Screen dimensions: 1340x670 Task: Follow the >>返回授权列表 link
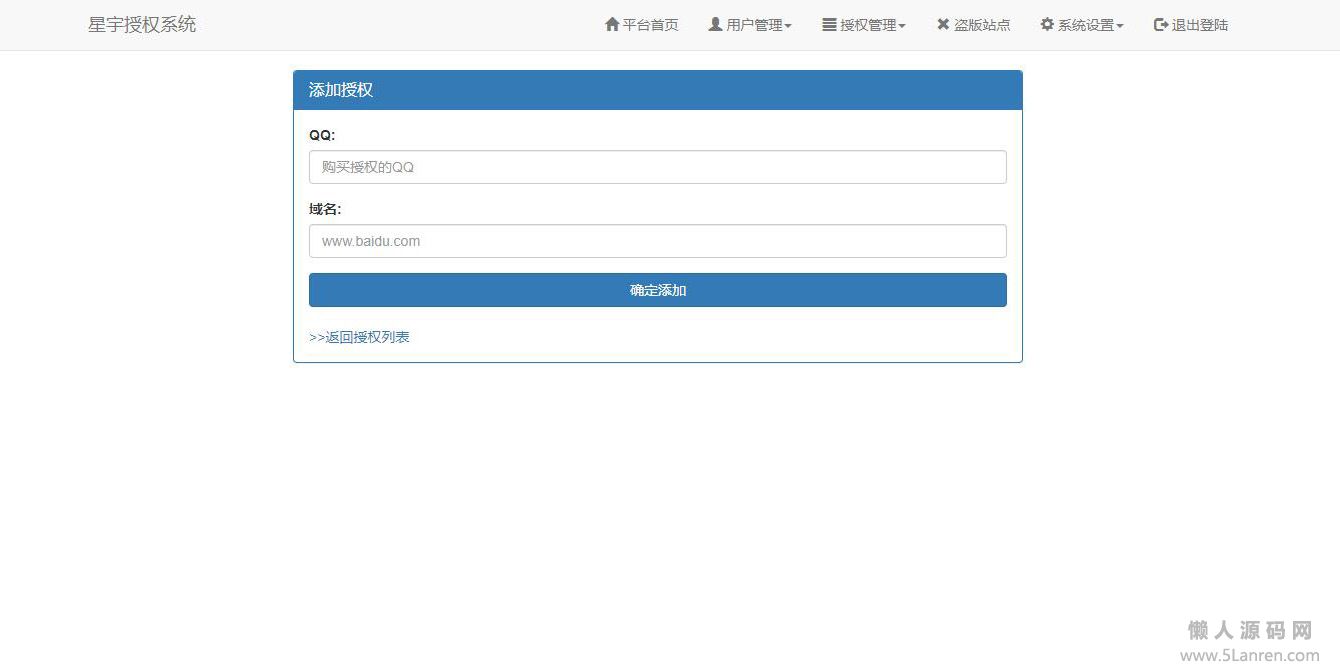360,337
